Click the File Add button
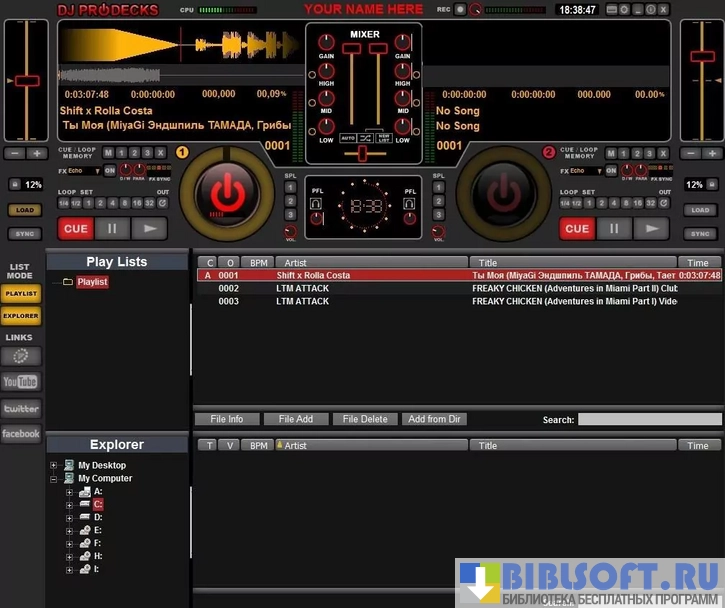 coord(295,420)
